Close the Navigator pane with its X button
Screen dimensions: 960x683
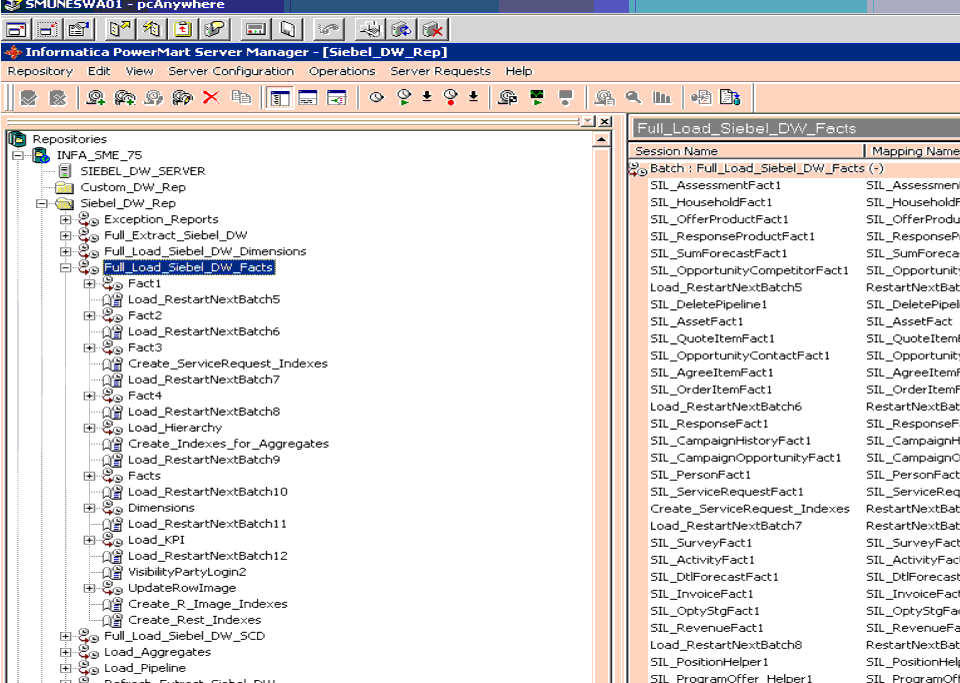point(604,121)
